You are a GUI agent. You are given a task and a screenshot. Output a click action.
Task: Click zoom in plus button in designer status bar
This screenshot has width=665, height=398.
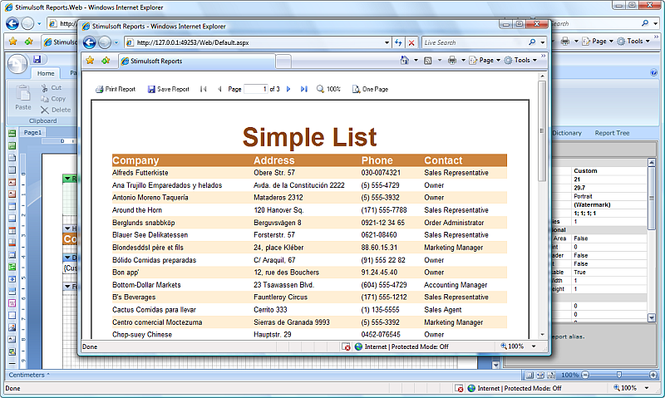(653, 375)
